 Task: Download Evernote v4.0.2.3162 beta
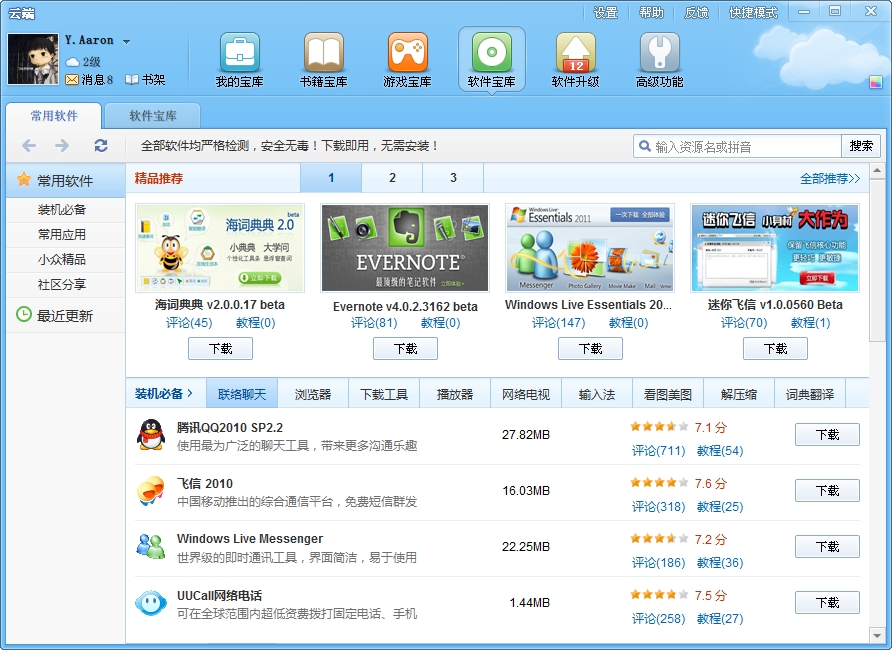(x=406, y=349)
